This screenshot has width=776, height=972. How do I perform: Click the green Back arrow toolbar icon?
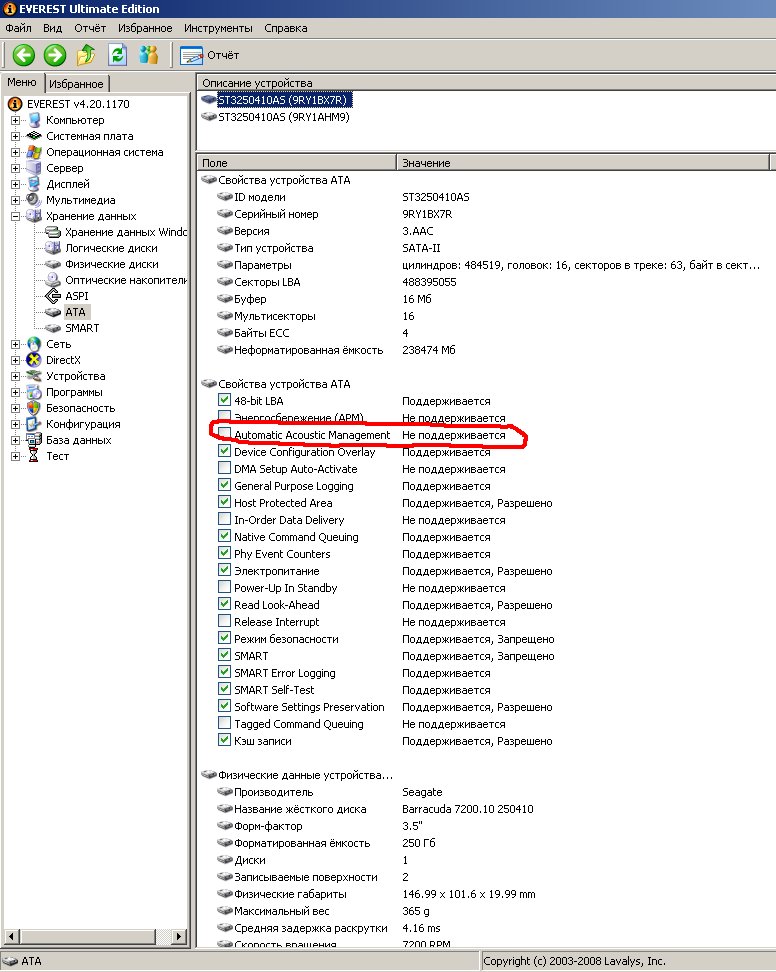click(24, 55)
